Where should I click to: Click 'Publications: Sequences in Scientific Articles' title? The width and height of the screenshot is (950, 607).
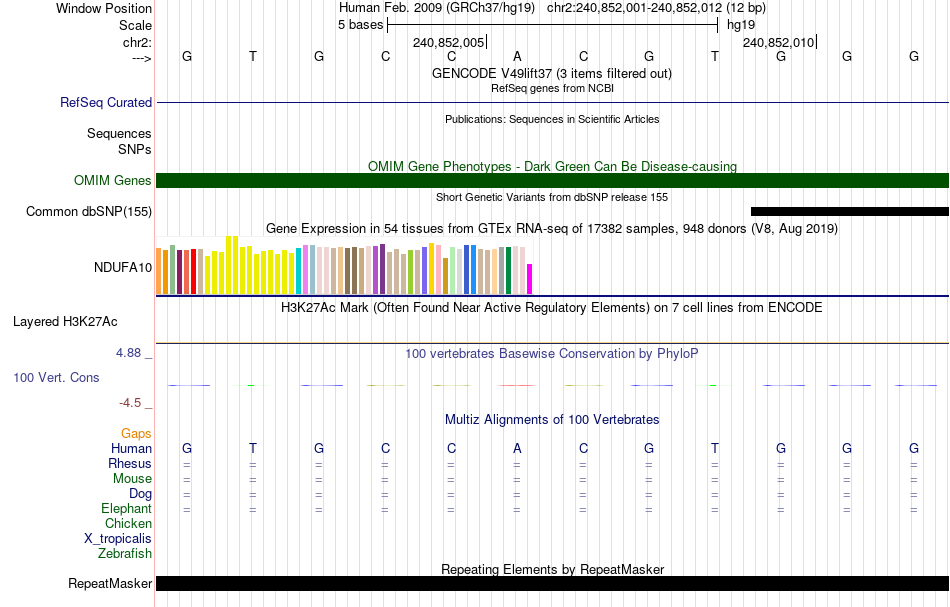point(552,119)
